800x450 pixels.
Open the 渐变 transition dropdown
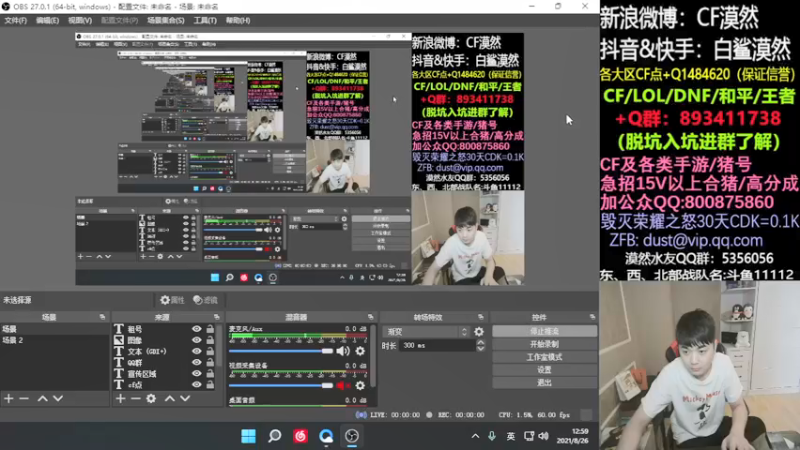(426, 332)
